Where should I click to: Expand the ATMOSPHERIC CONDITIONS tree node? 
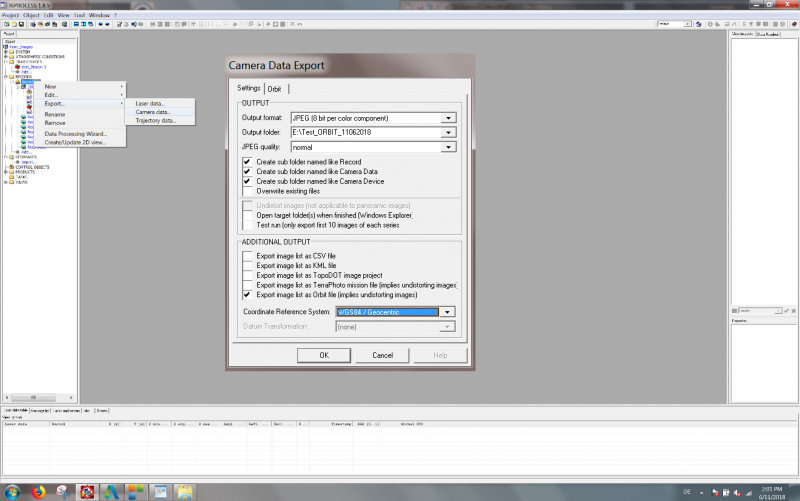point(6,57)
